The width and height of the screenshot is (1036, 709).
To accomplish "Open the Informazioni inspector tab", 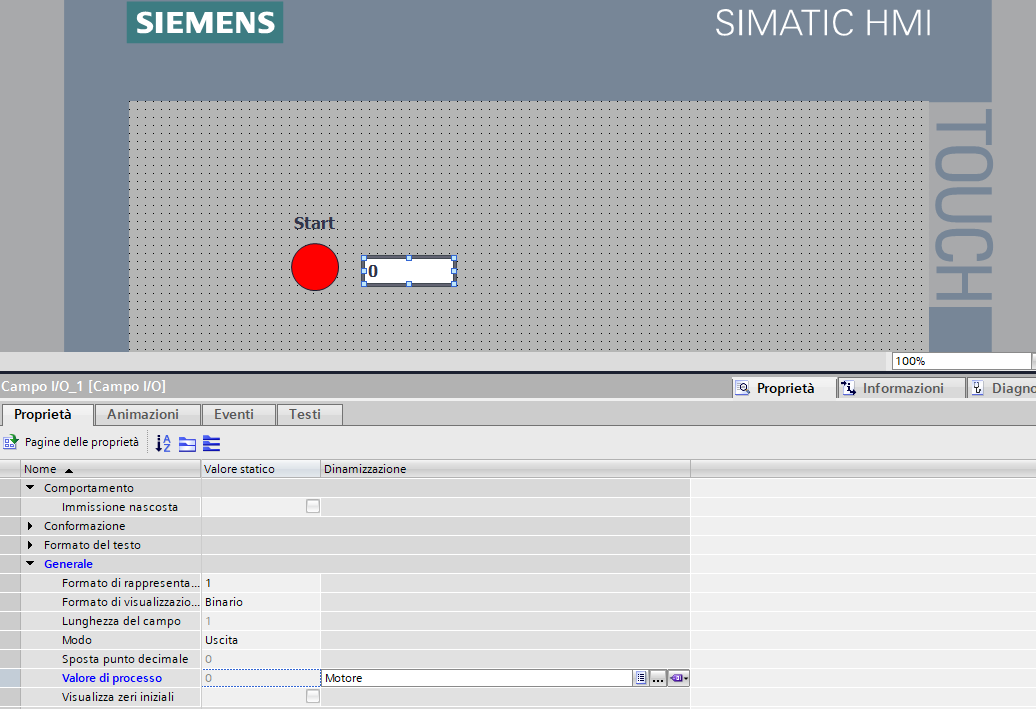I will (x=901, y=388).
